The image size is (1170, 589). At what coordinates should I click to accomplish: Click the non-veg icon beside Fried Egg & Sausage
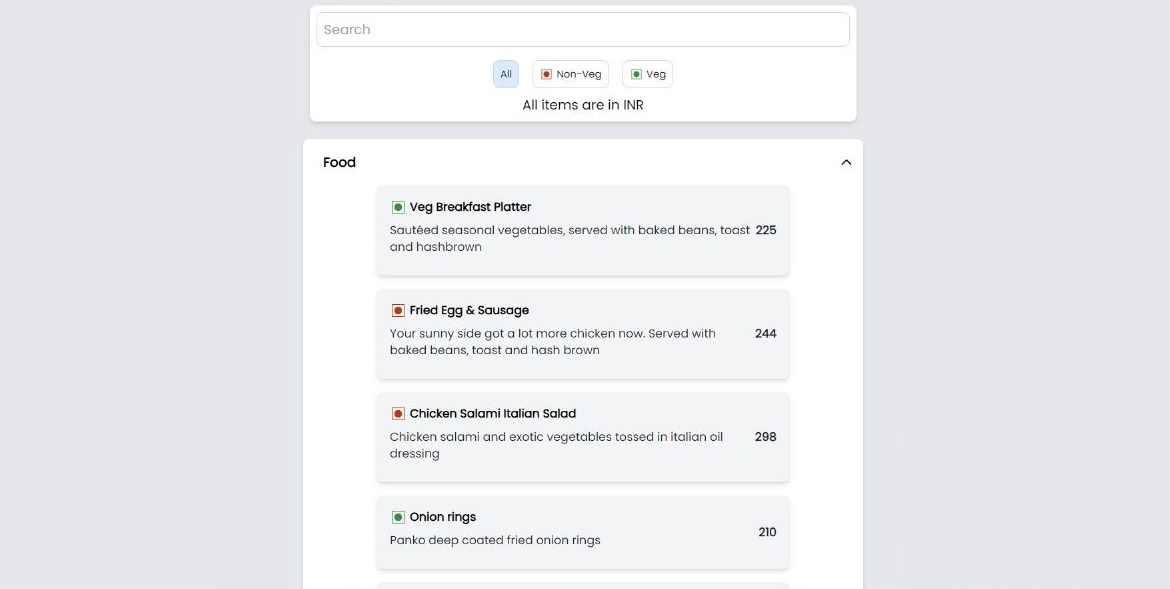(x=398, y=311)
